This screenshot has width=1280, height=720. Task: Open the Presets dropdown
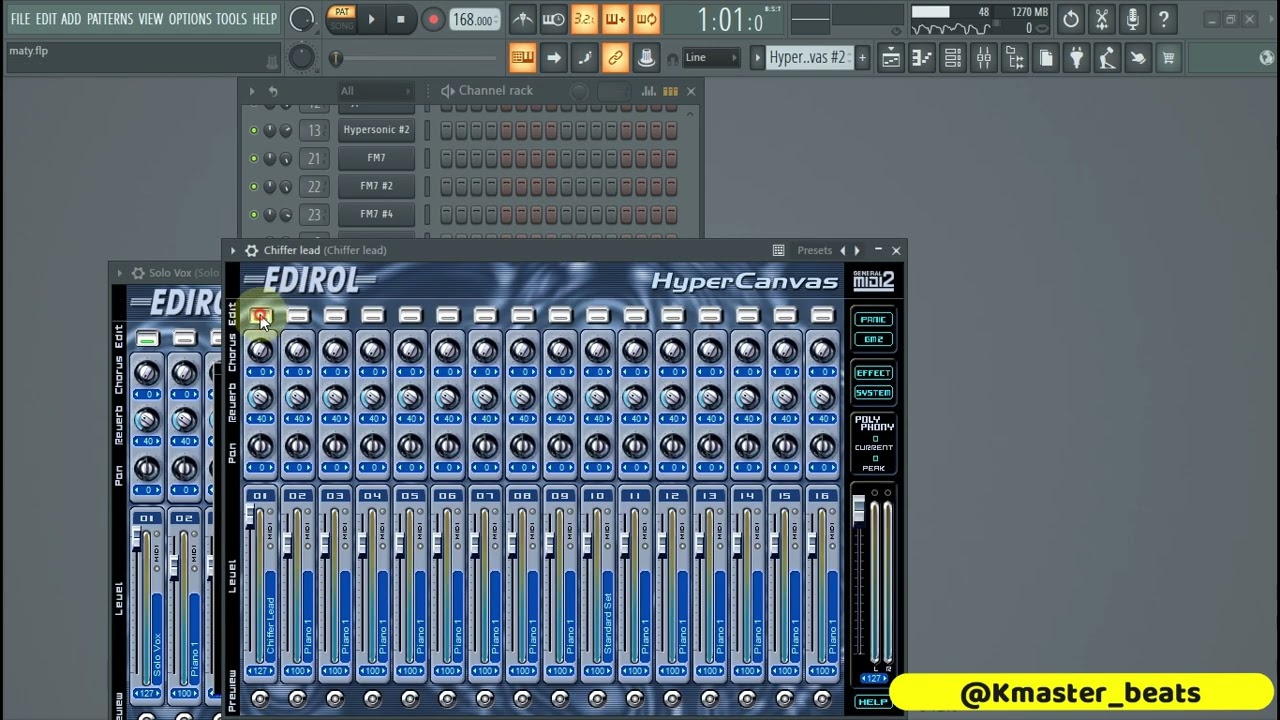point(814,251)
